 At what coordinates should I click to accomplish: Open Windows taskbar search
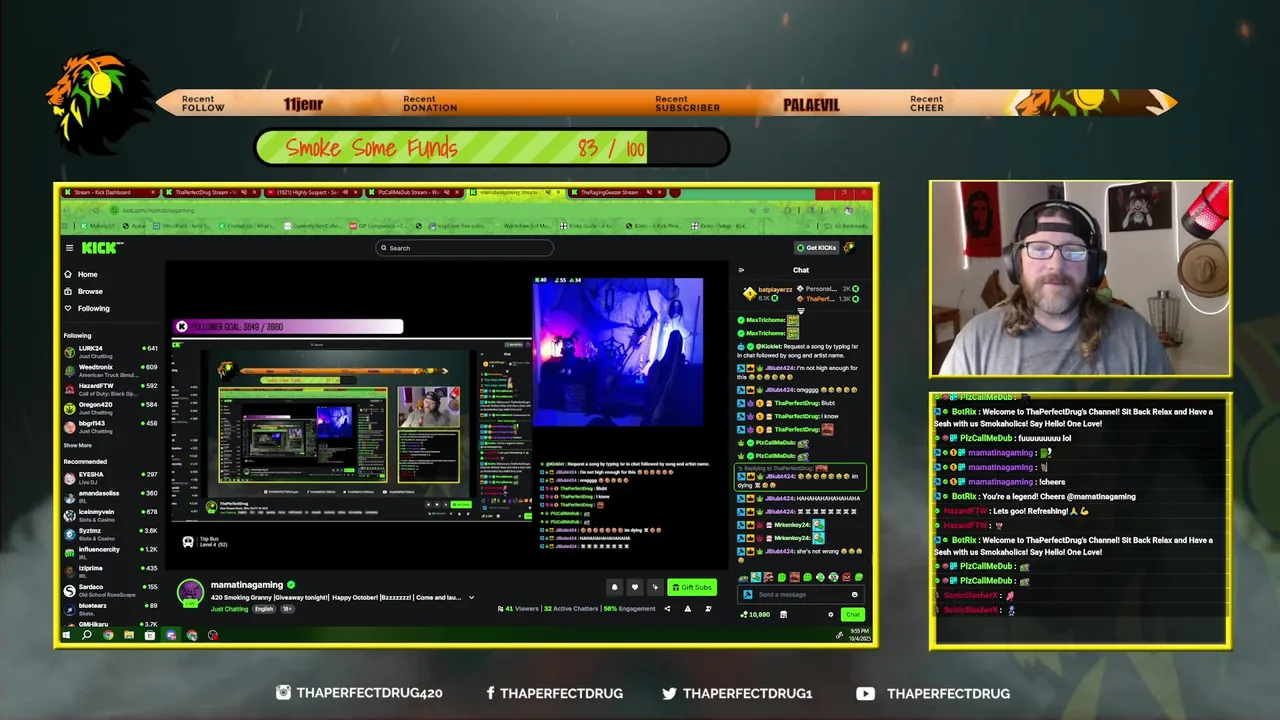[x=87, y=634]
